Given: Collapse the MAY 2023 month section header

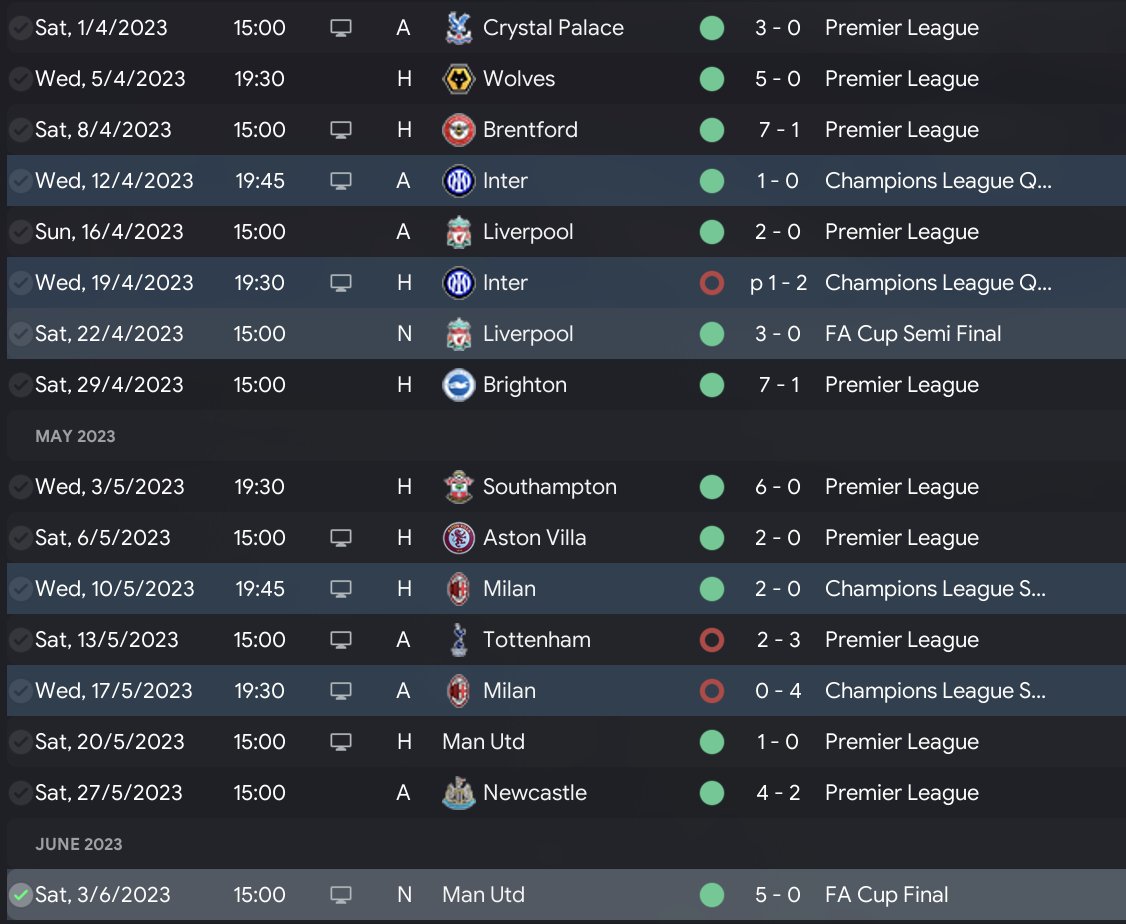Looking at the screenshot, I should click(x=75, y=436).
